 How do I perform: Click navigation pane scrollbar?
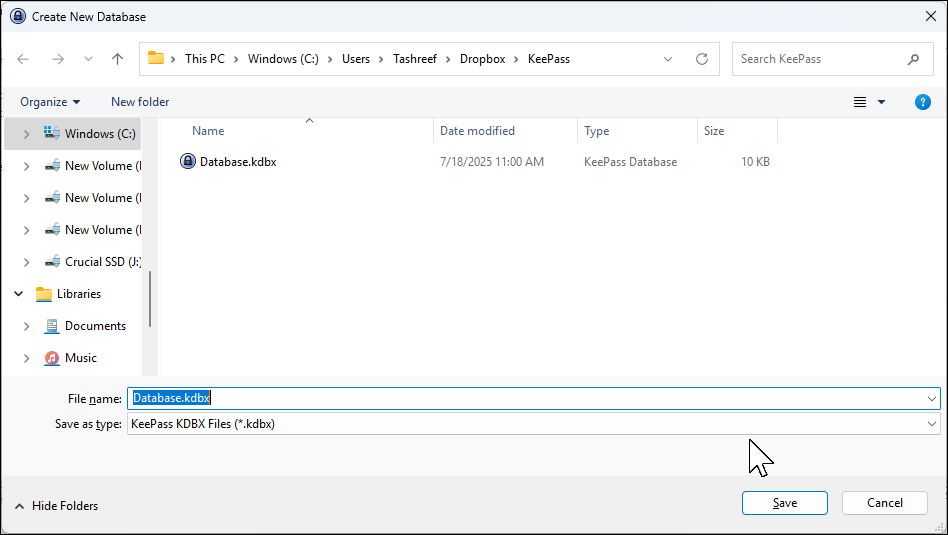pos(150,299)
